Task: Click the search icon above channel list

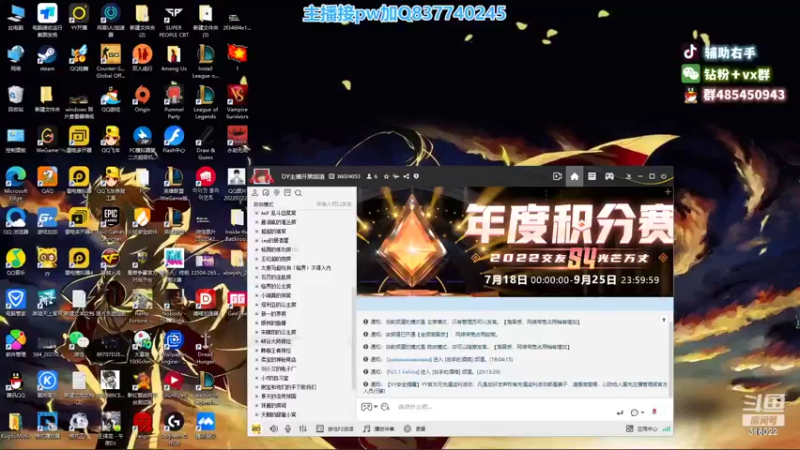Action: point(298,193)
